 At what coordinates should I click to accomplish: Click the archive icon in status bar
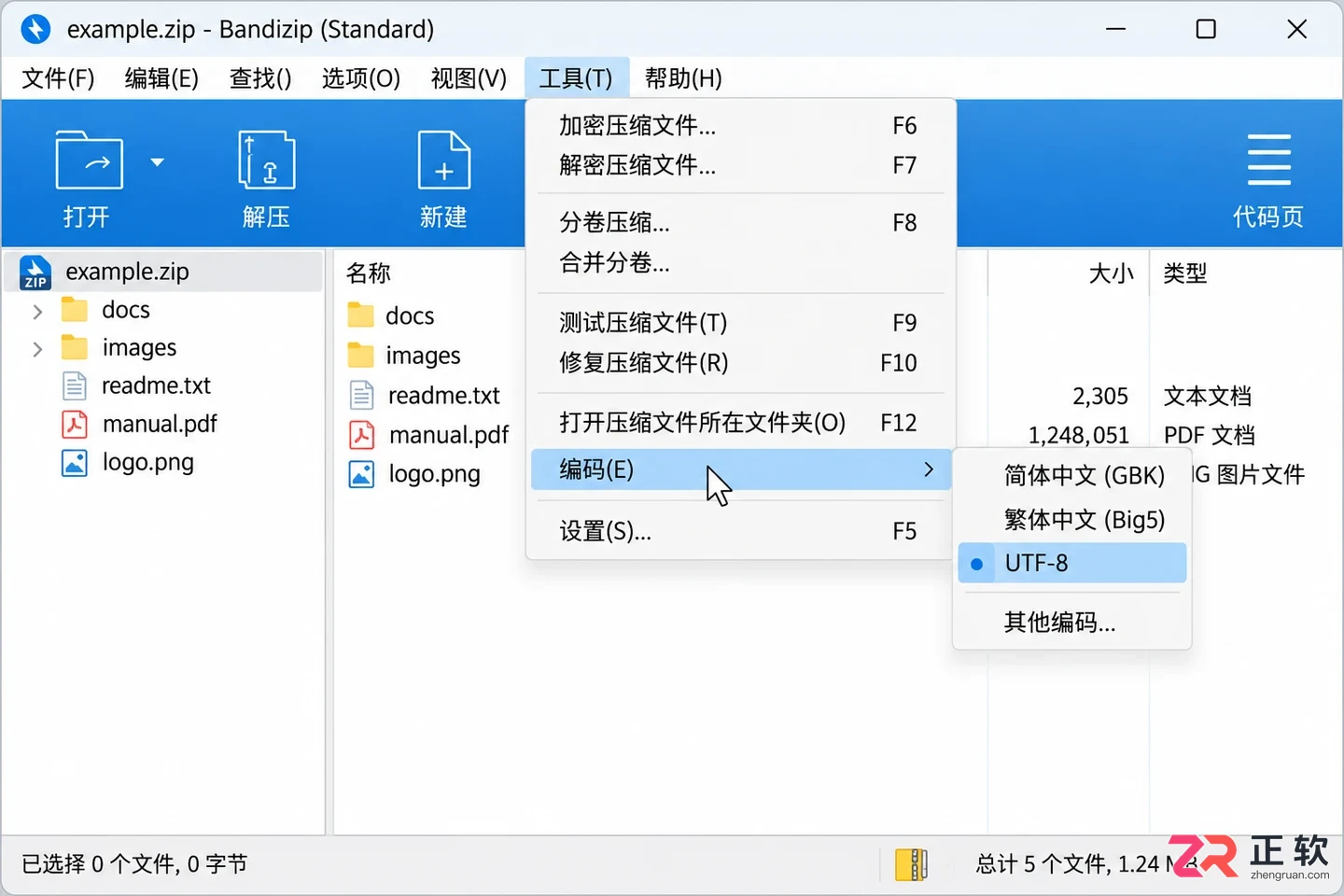(911, 864)
